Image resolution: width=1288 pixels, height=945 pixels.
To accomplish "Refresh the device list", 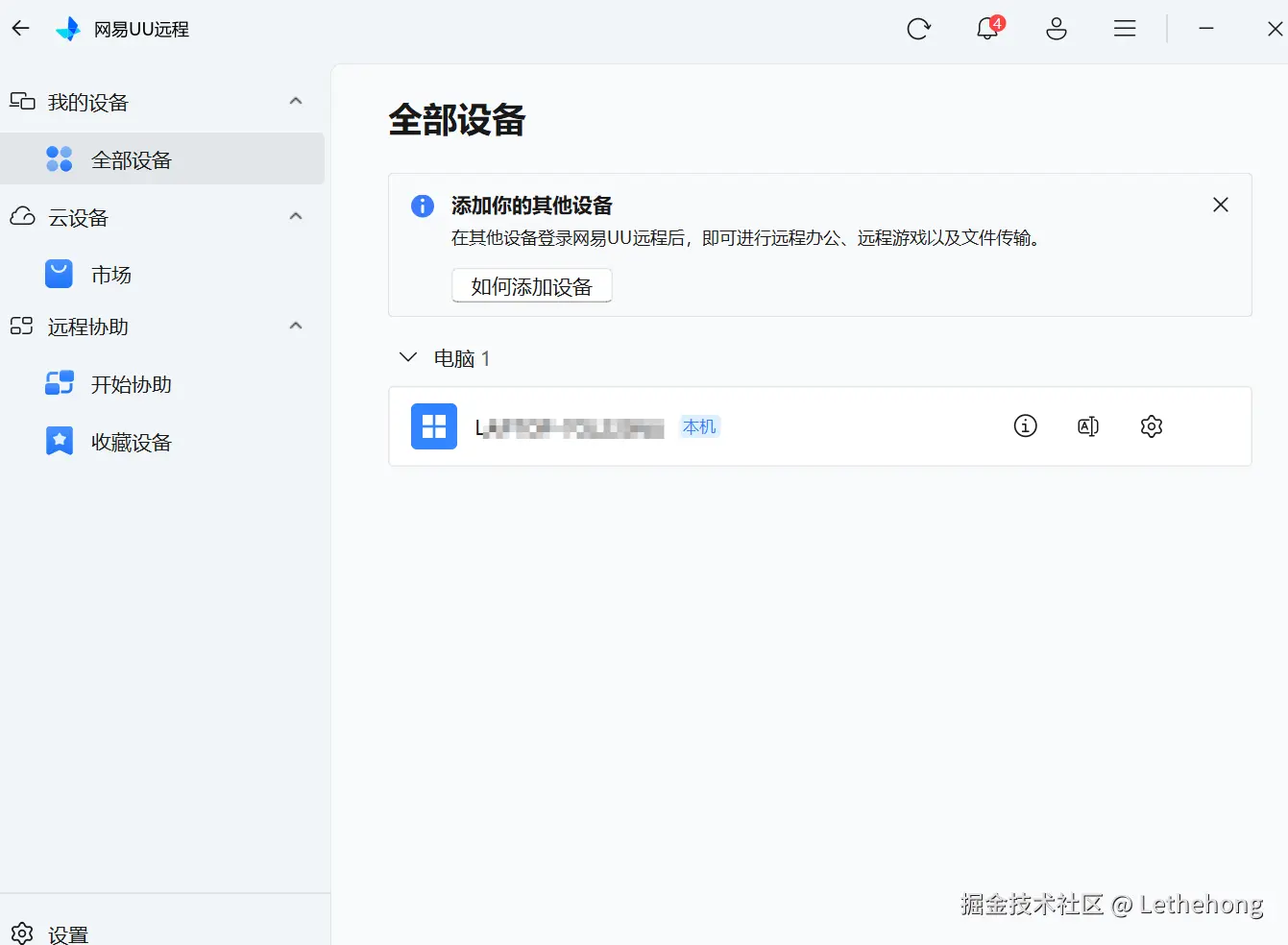I will pos(919,29).
